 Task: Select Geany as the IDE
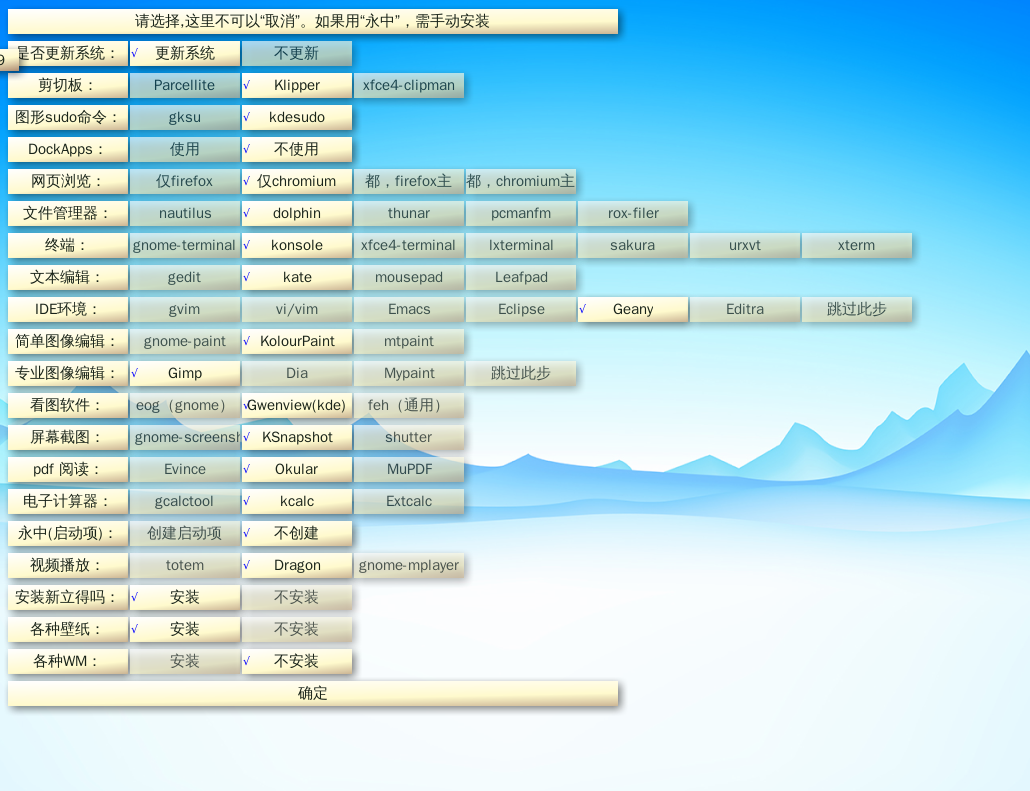(633, 309)
